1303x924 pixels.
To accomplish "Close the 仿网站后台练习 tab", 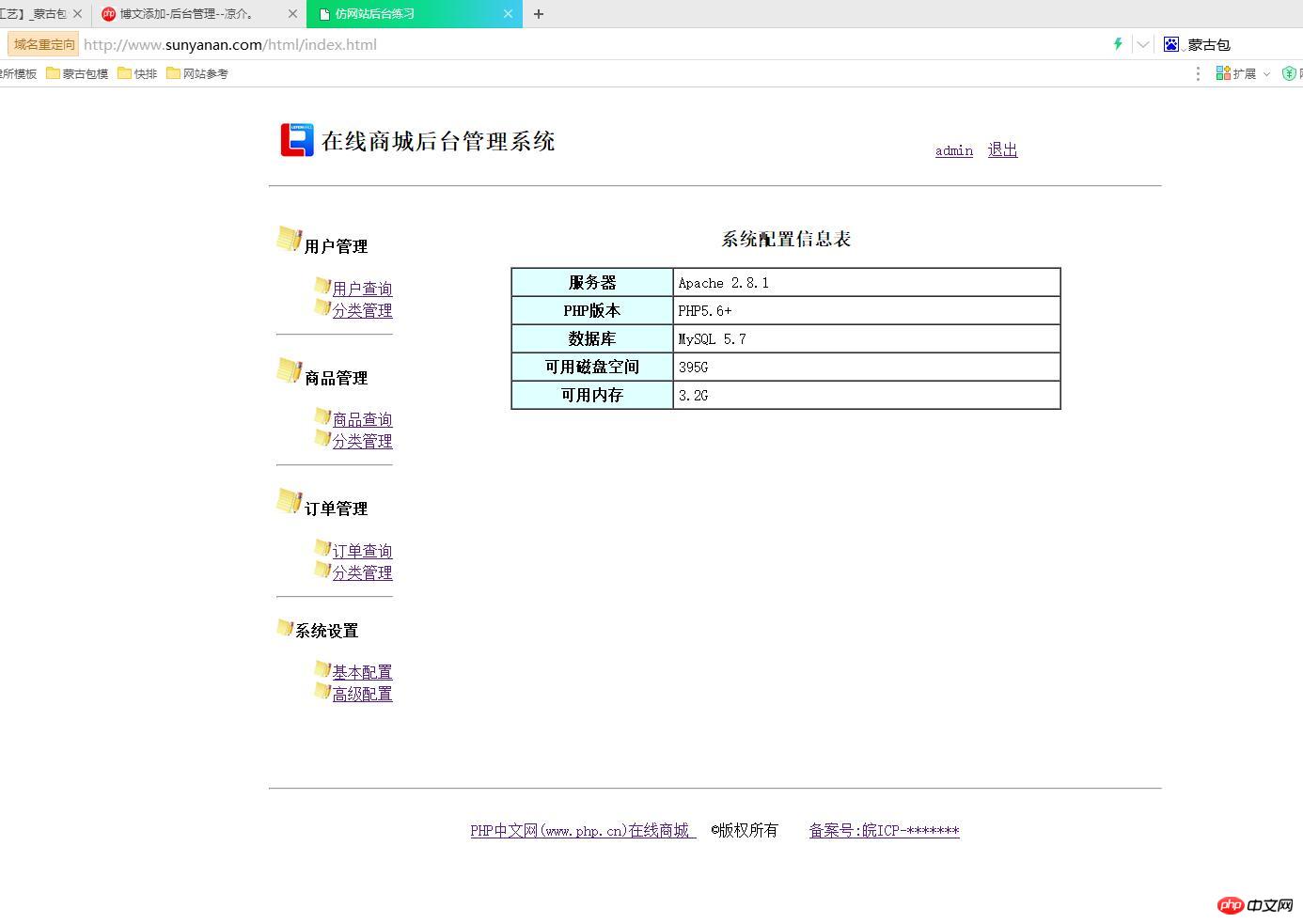I will click(508, 14).
